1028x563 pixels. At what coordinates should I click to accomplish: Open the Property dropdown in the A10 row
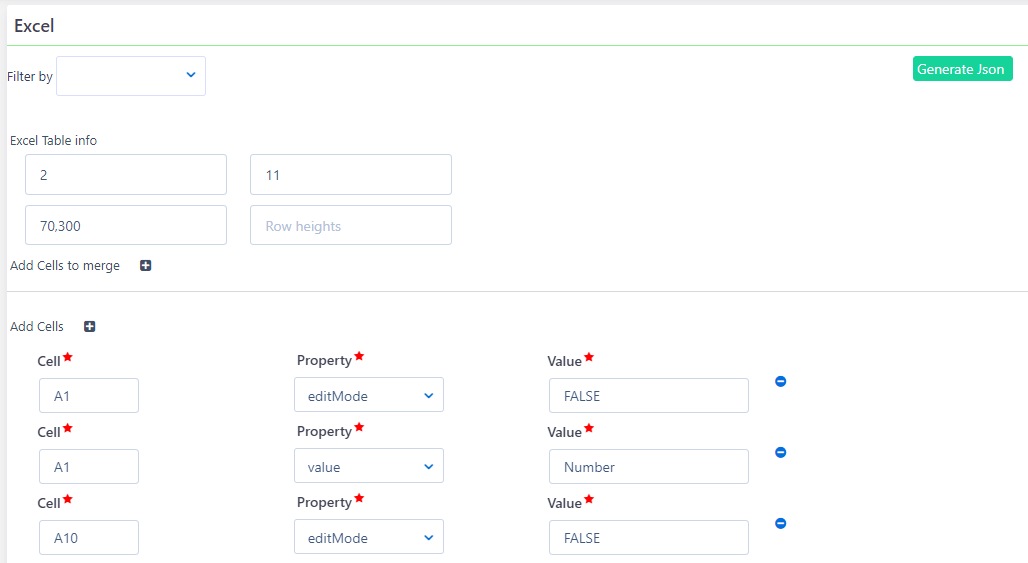(368, 537)
